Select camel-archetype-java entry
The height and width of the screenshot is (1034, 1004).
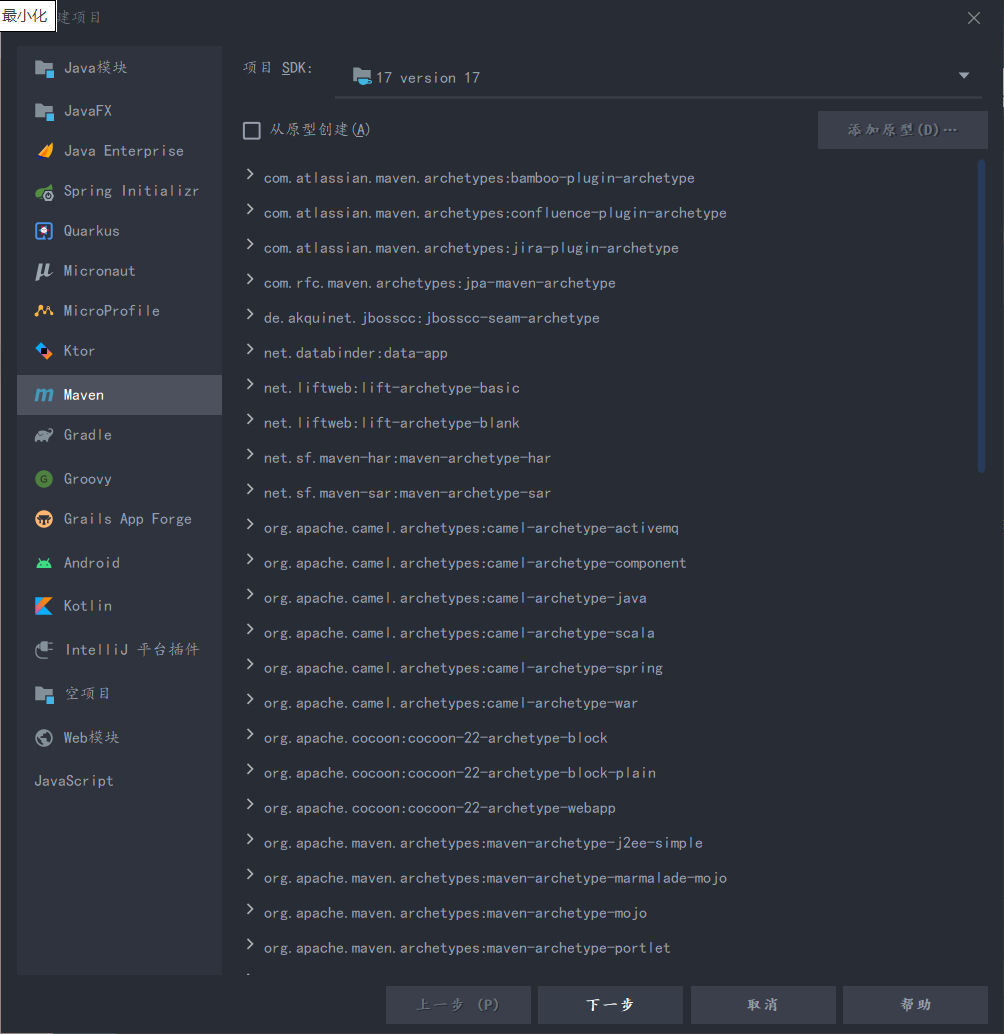[455, 597]
